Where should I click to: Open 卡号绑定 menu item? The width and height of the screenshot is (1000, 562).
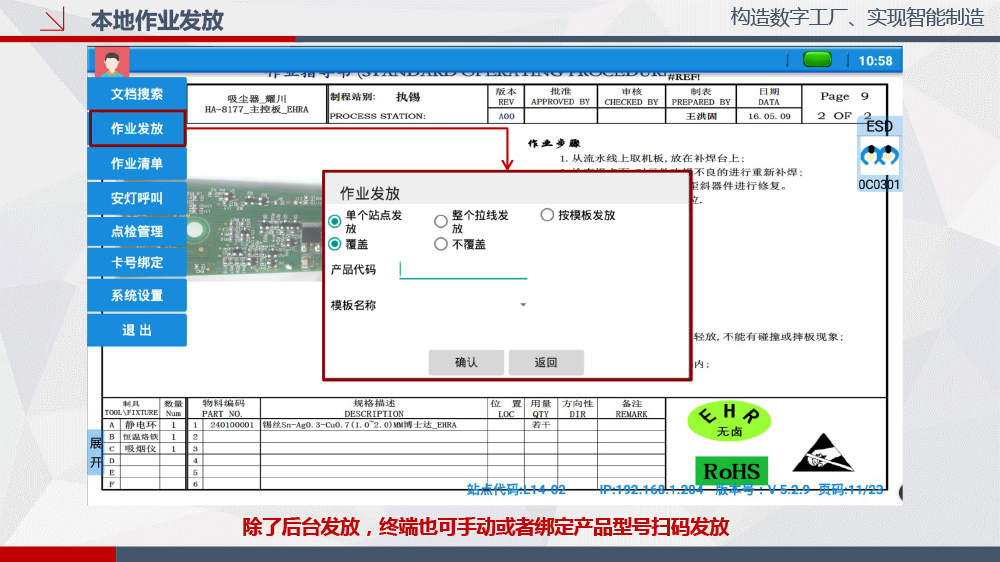tap(137, 263)
